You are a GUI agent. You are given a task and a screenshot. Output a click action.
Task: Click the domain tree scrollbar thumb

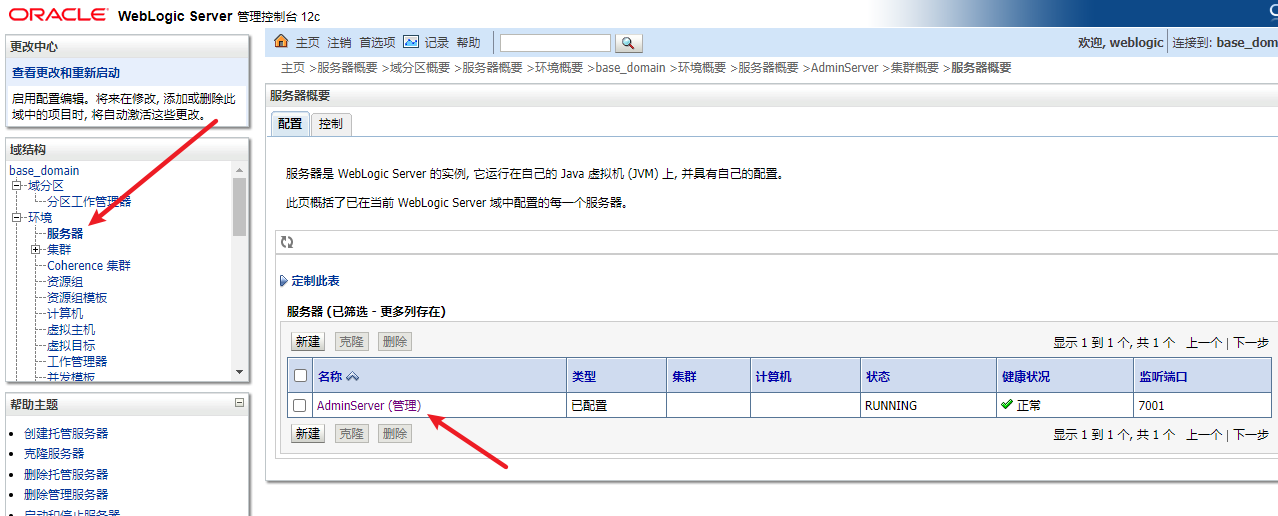(x=239, y=206)
